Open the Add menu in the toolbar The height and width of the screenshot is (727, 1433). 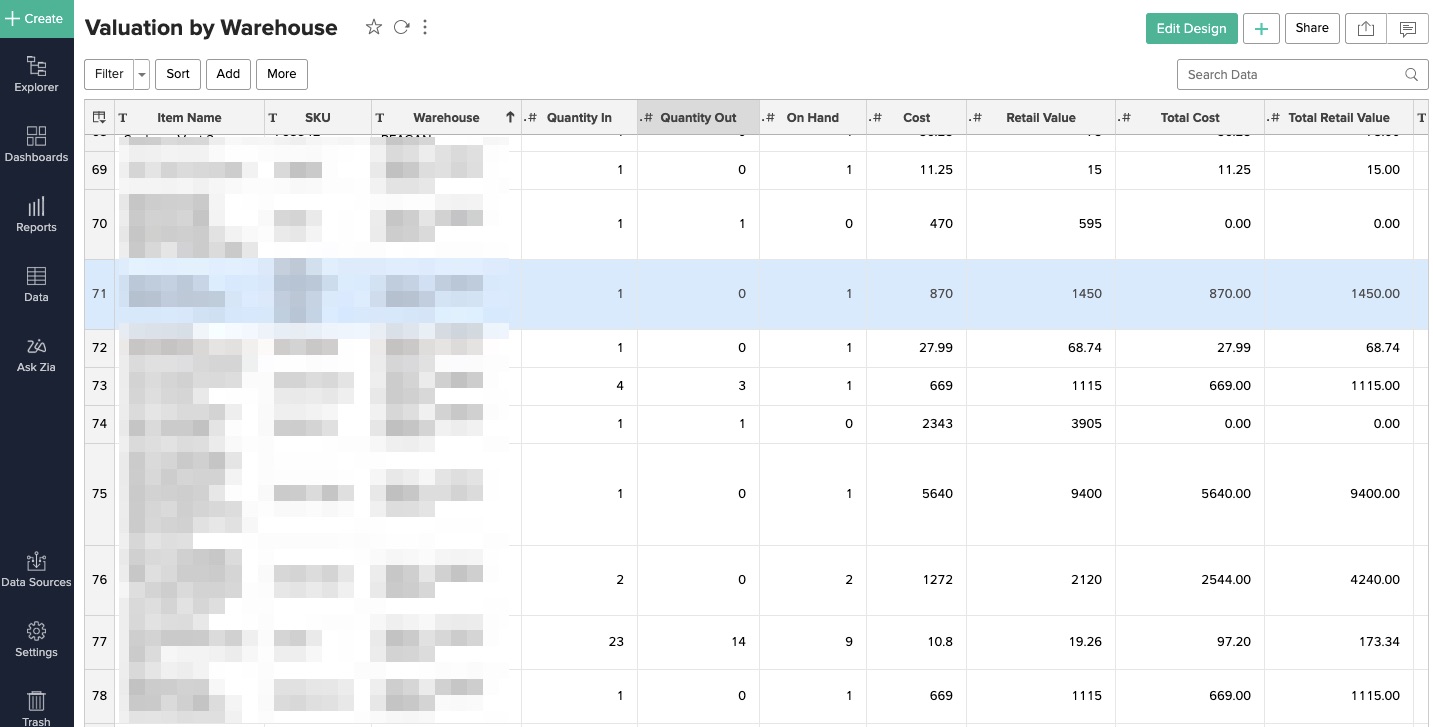point(228,74)
